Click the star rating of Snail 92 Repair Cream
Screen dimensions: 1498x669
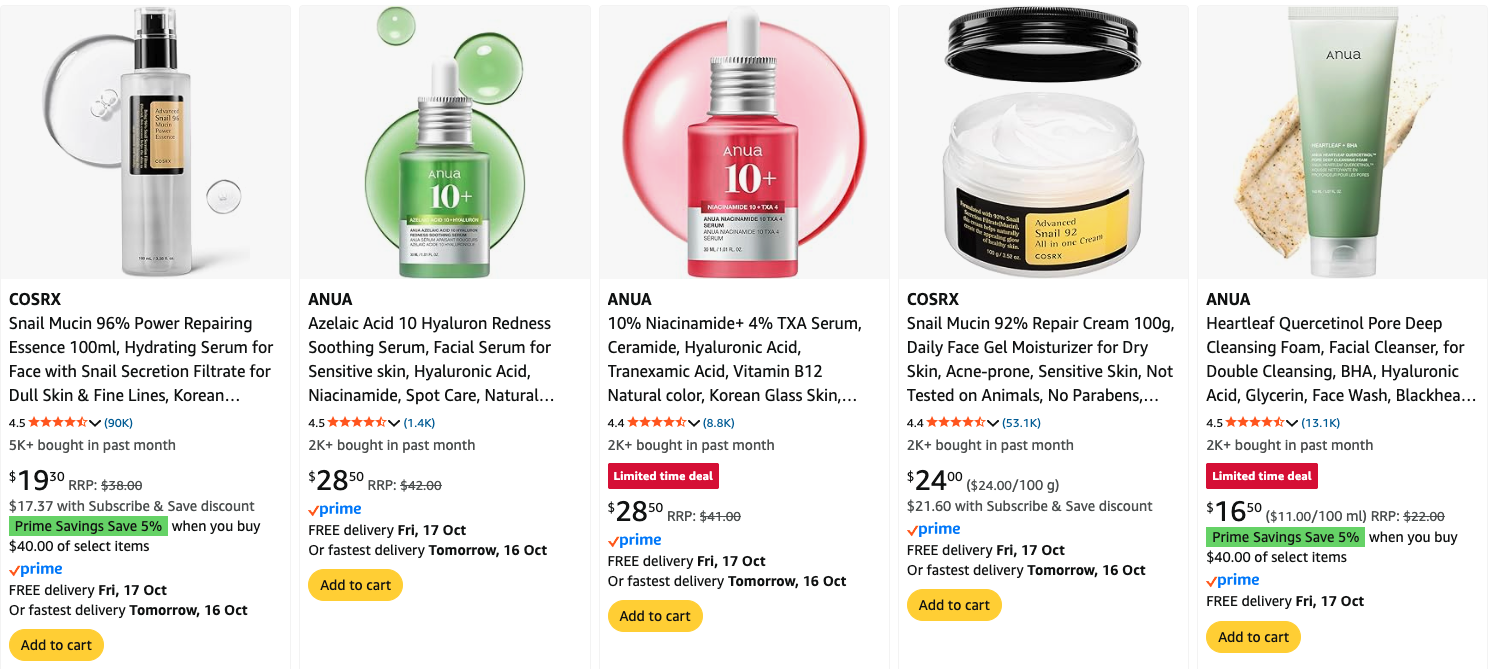[956, 423]
